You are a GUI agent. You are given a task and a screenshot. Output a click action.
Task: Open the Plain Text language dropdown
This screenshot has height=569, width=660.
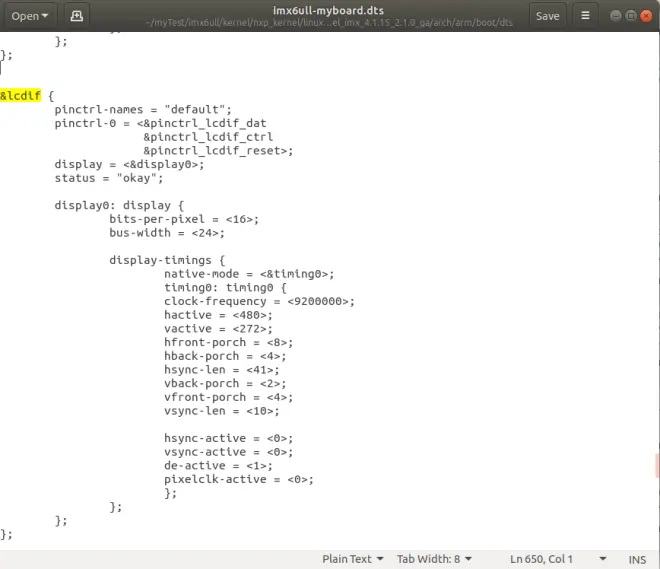pyautogui.click(x=353, y=559)
